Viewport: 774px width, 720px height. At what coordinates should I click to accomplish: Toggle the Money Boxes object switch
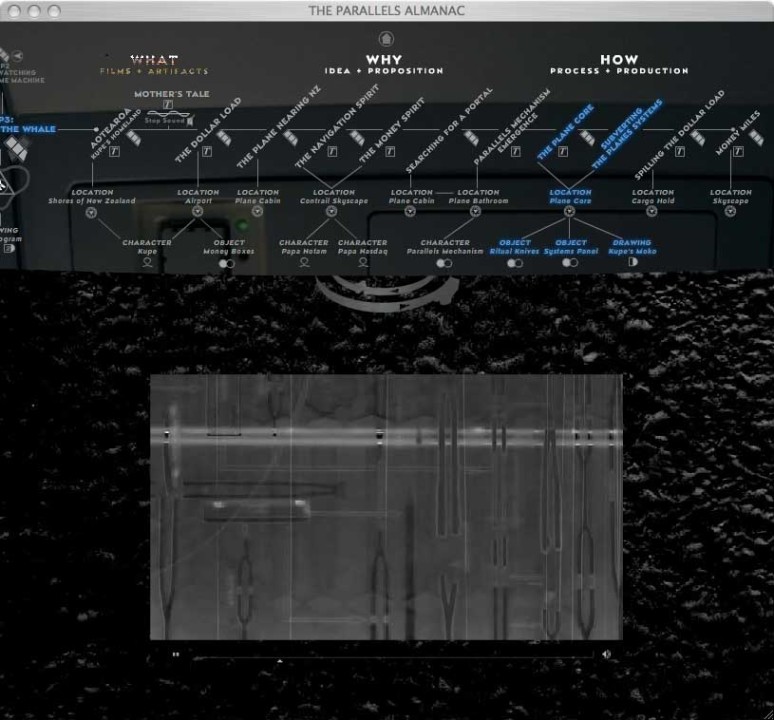point(227,264)
